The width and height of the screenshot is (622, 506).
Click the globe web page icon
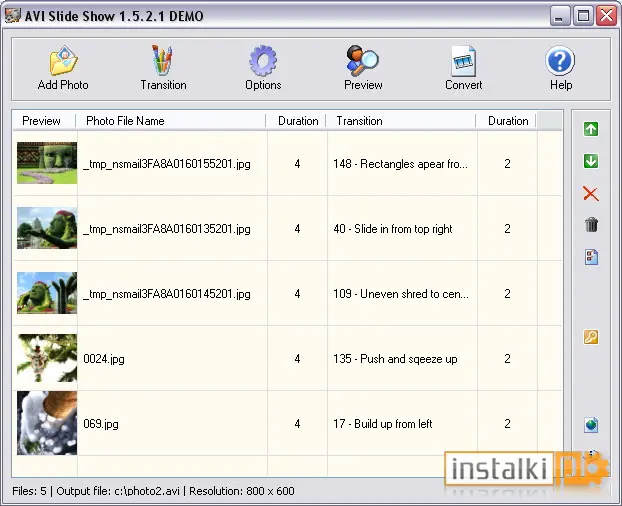591,425
